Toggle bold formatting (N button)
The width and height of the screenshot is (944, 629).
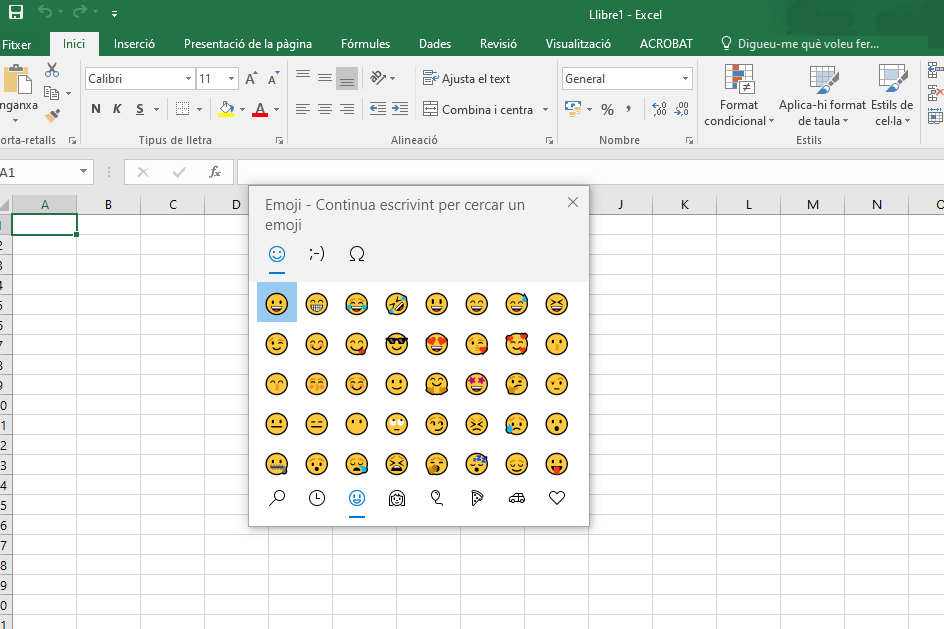point(96,109)
